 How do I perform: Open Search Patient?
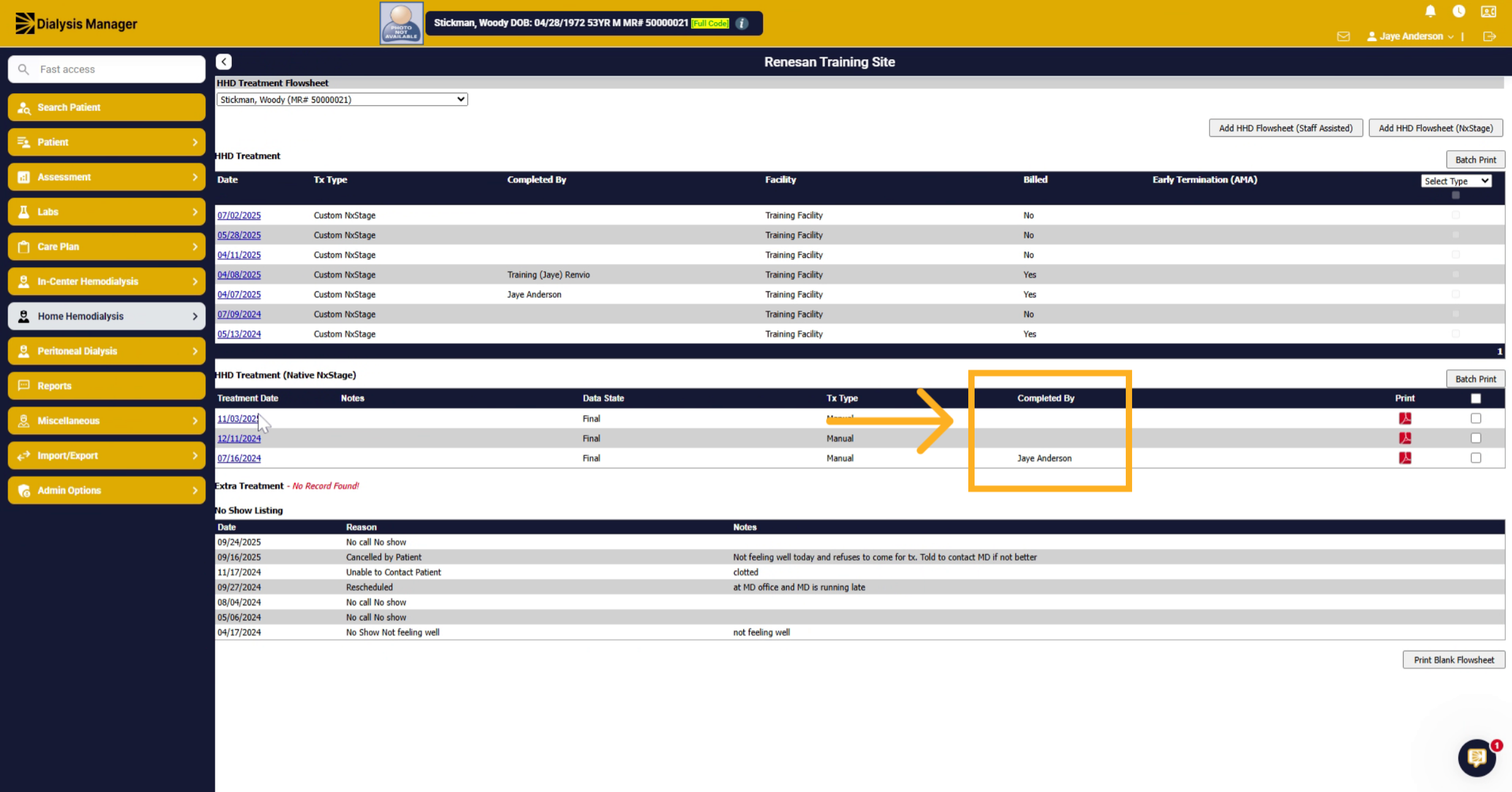tap(106, 107)
